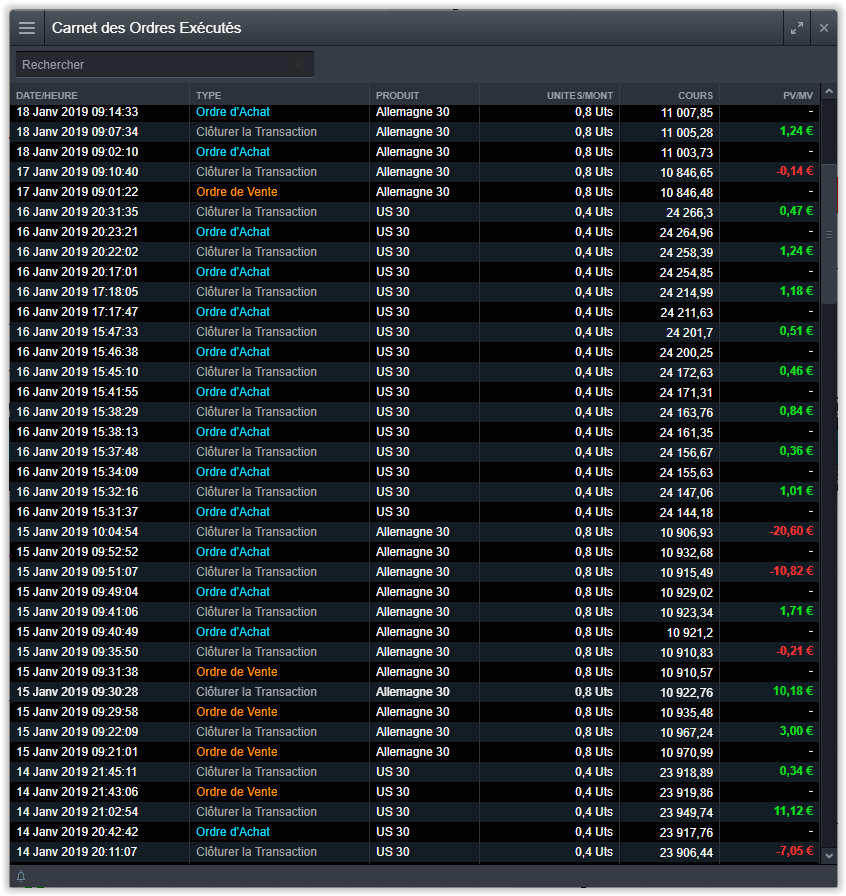This screenshot has width=846, height=896.
Task: Click date 15 Janv 2019 09:49:04
Action: click(x=77, y=592)
